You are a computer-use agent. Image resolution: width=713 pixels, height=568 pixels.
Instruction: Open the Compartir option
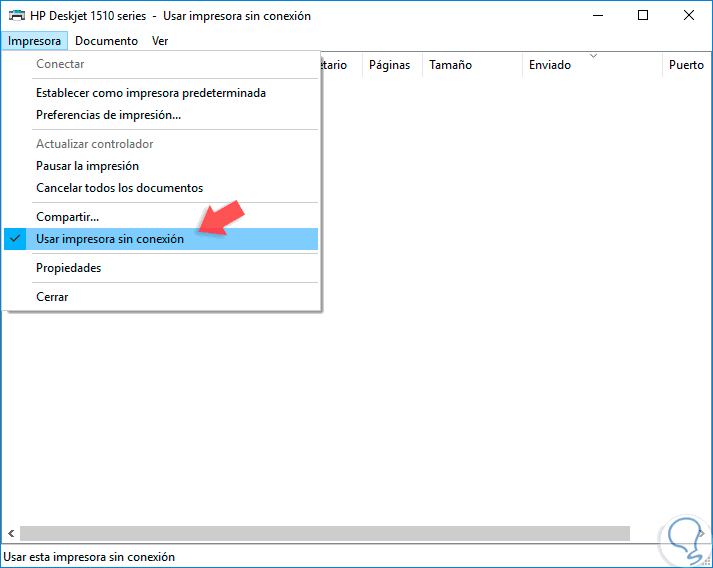coord(161,217)
